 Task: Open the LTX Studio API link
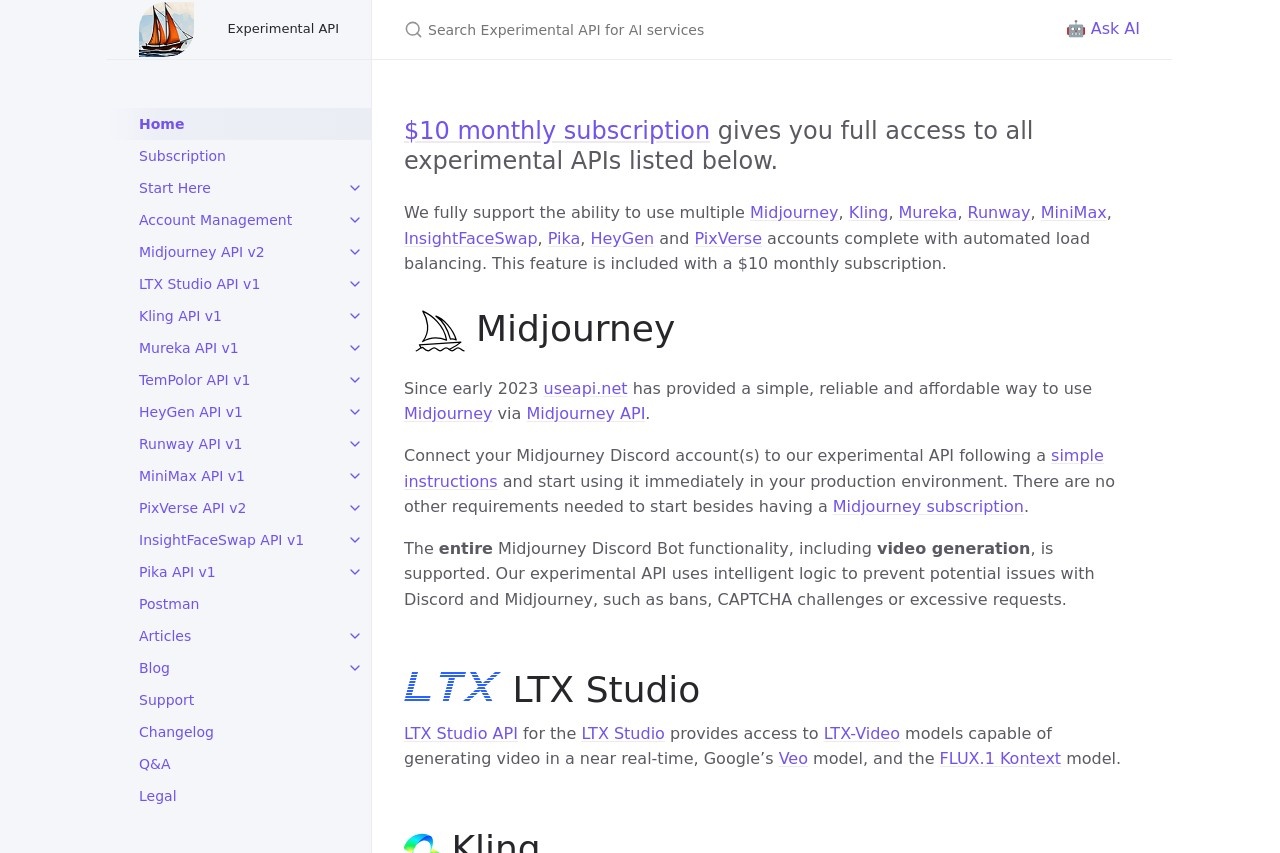point(461,734)
